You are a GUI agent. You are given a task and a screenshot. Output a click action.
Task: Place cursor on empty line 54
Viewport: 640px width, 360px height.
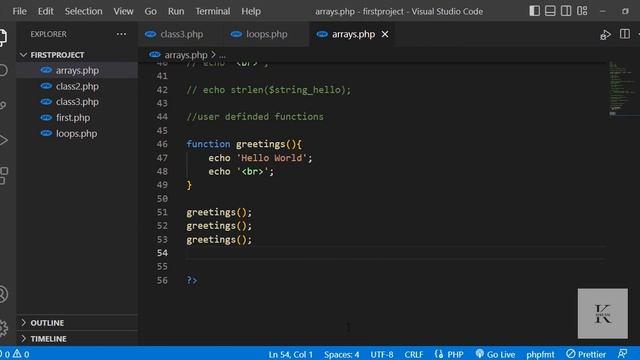395,253
